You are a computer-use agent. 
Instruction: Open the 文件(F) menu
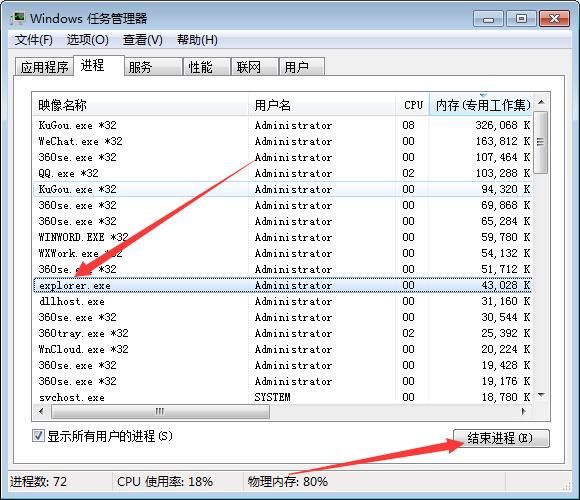pyautogui.click(x=33, y=40)
